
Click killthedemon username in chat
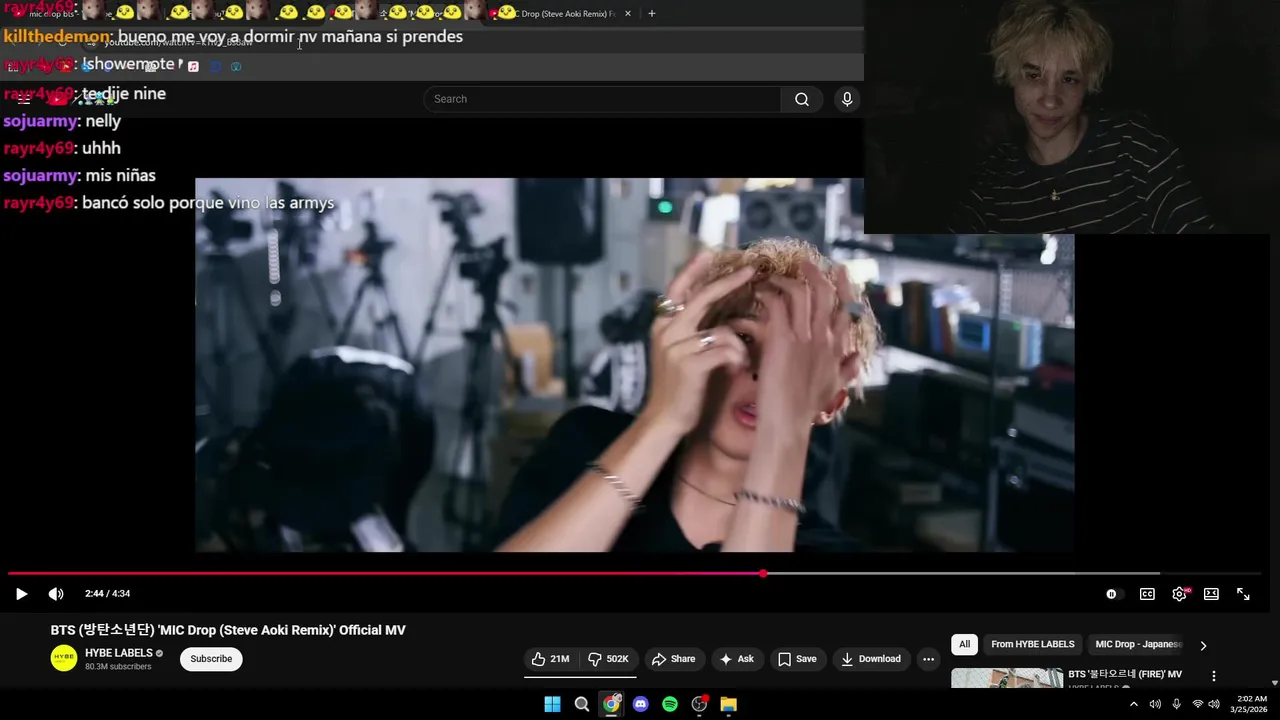56,37
